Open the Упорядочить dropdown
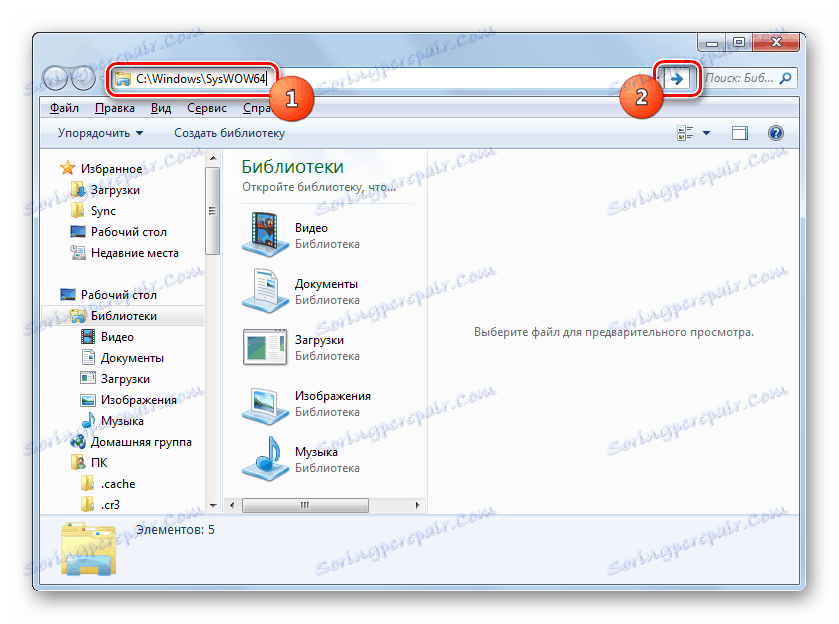Screen dimensions: 839x624 click(x=100, y=133)
